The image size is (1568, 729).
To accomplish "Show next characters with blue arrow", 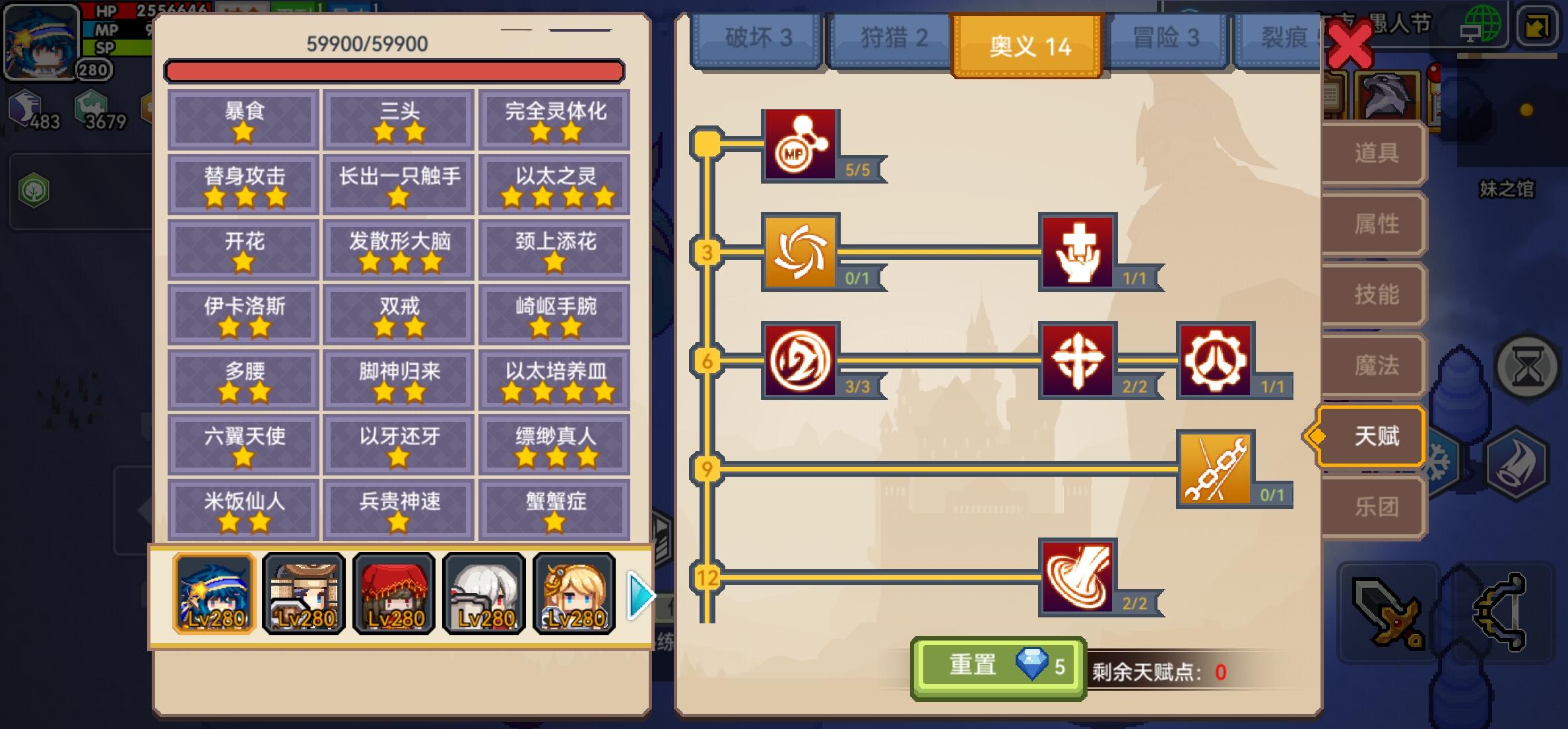I will coord(639,596).
